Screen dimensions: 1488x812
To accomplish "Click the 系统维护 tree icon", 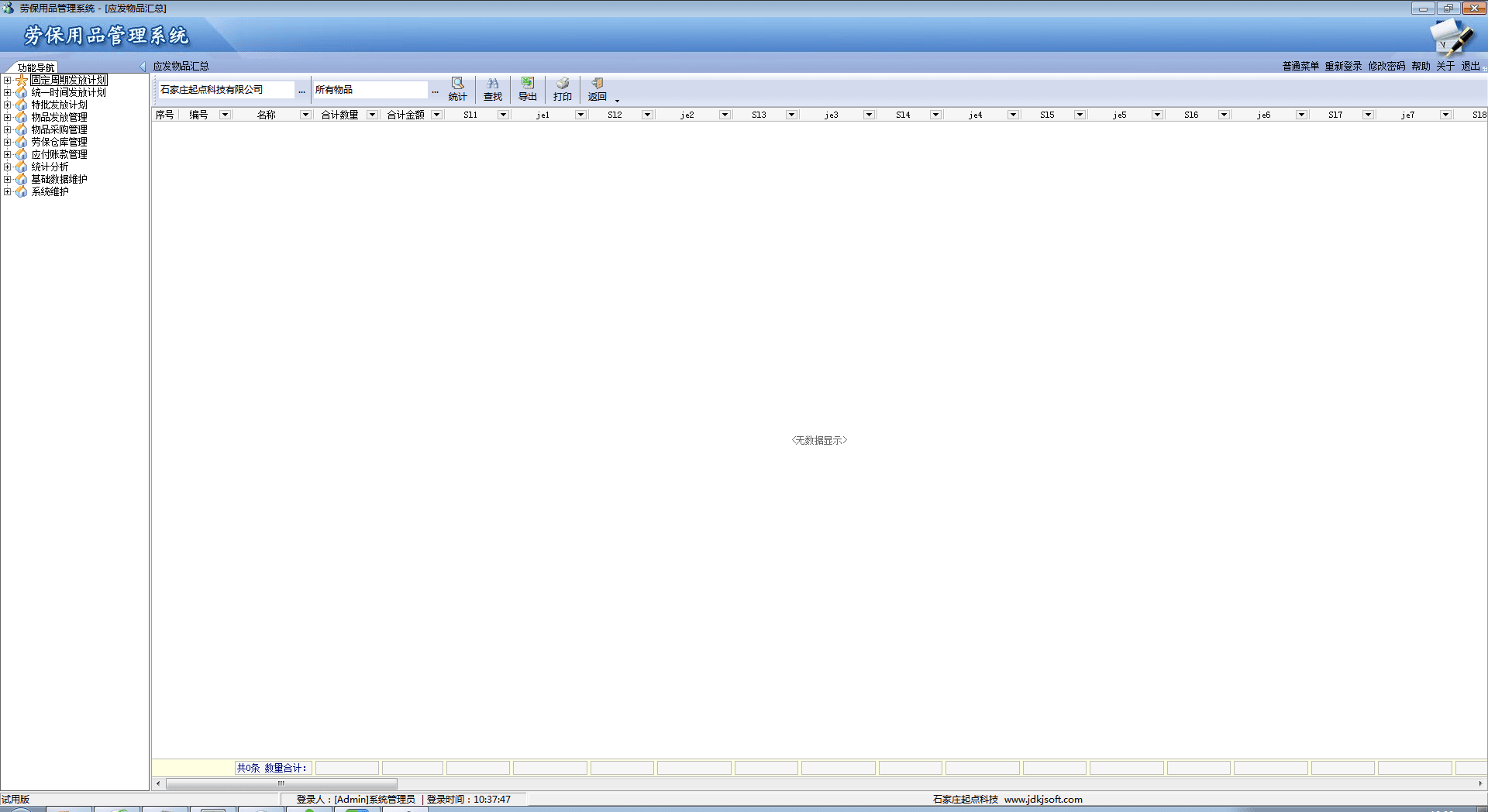I will tap(22, 192).
